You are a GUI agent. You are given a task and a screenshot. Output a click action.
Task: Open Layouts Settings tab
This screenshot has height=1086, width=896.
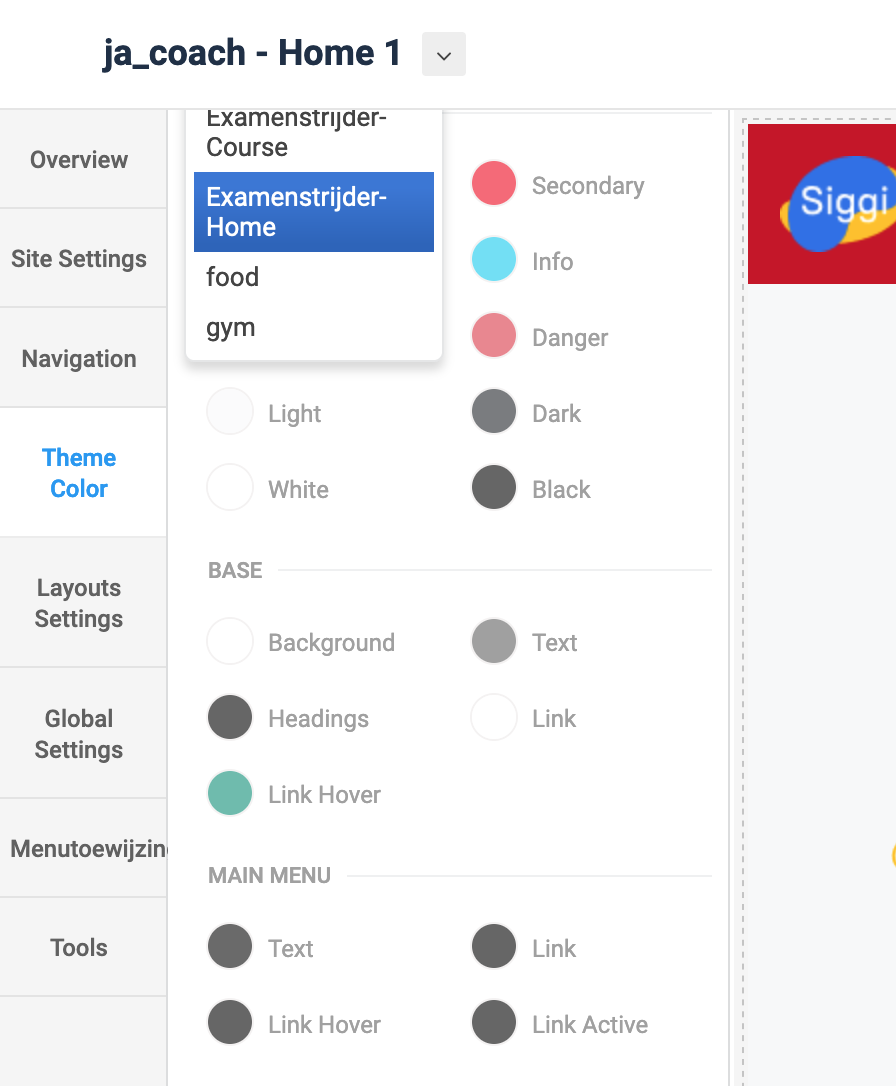79,603
